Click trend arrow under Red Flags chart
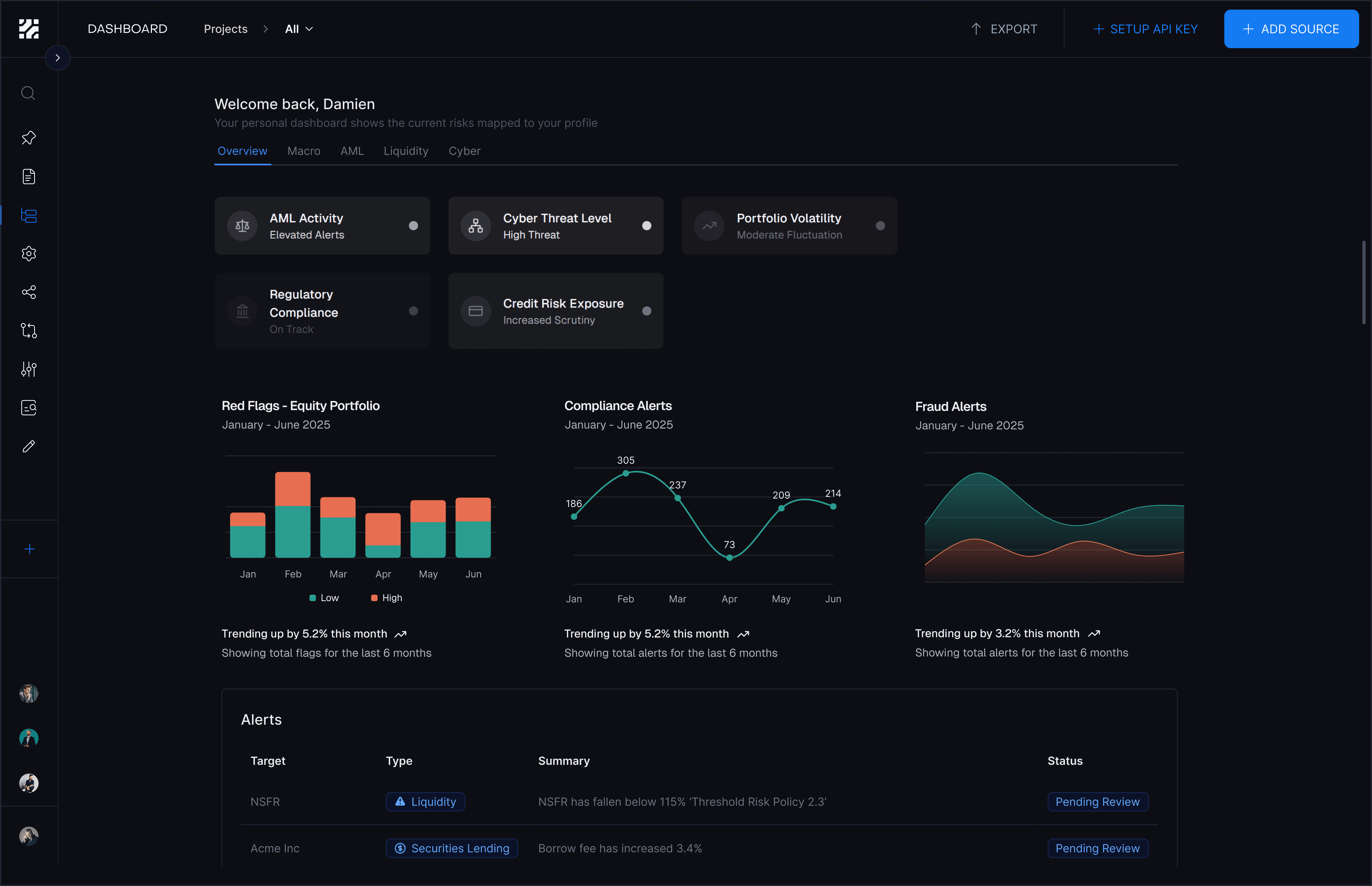This screenshot has width=1372, height=886. click(x=401, y=634)
